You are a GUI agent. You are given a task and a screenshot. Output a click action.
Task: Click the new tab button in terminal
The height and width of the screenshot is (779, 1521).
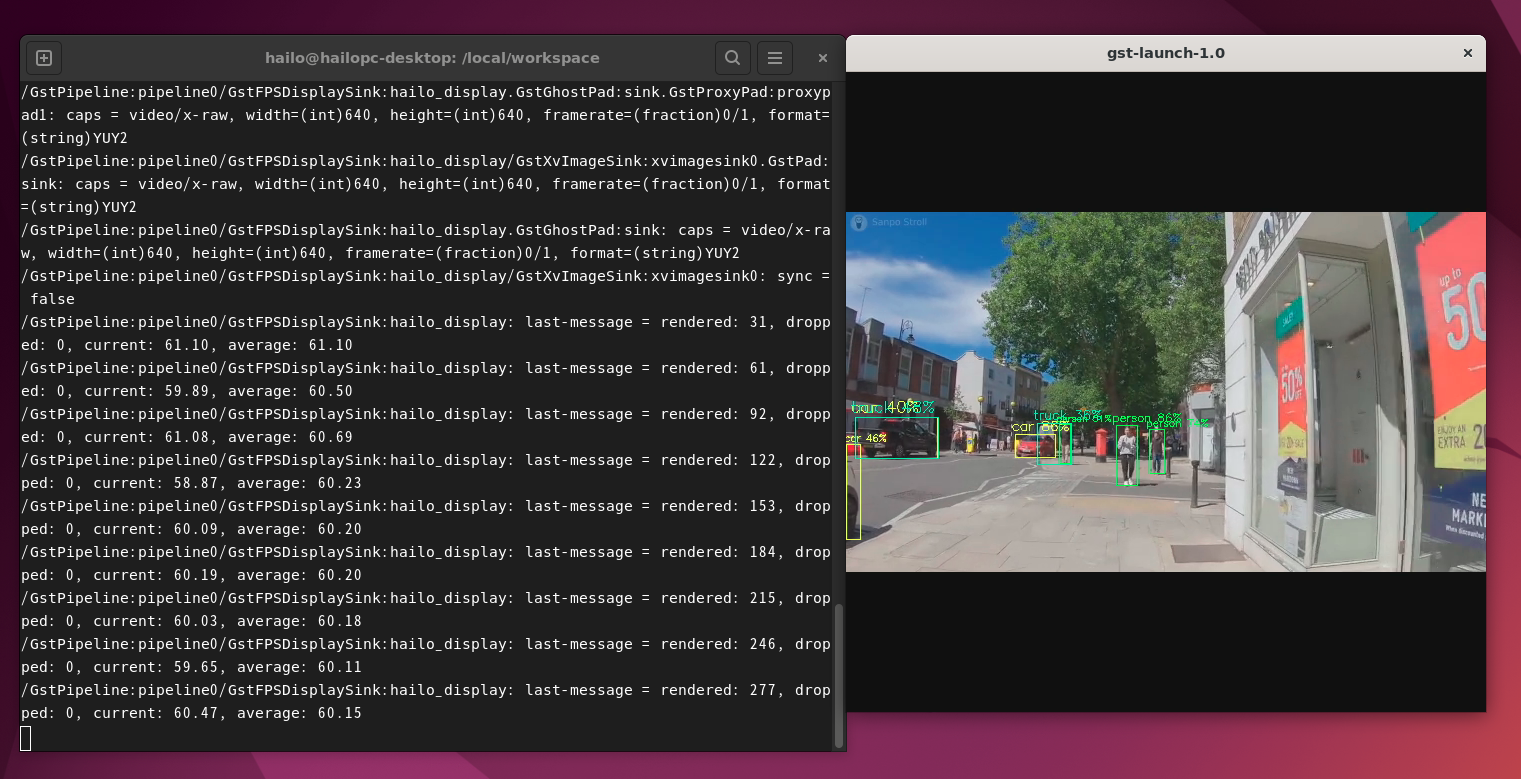(44, 58)
